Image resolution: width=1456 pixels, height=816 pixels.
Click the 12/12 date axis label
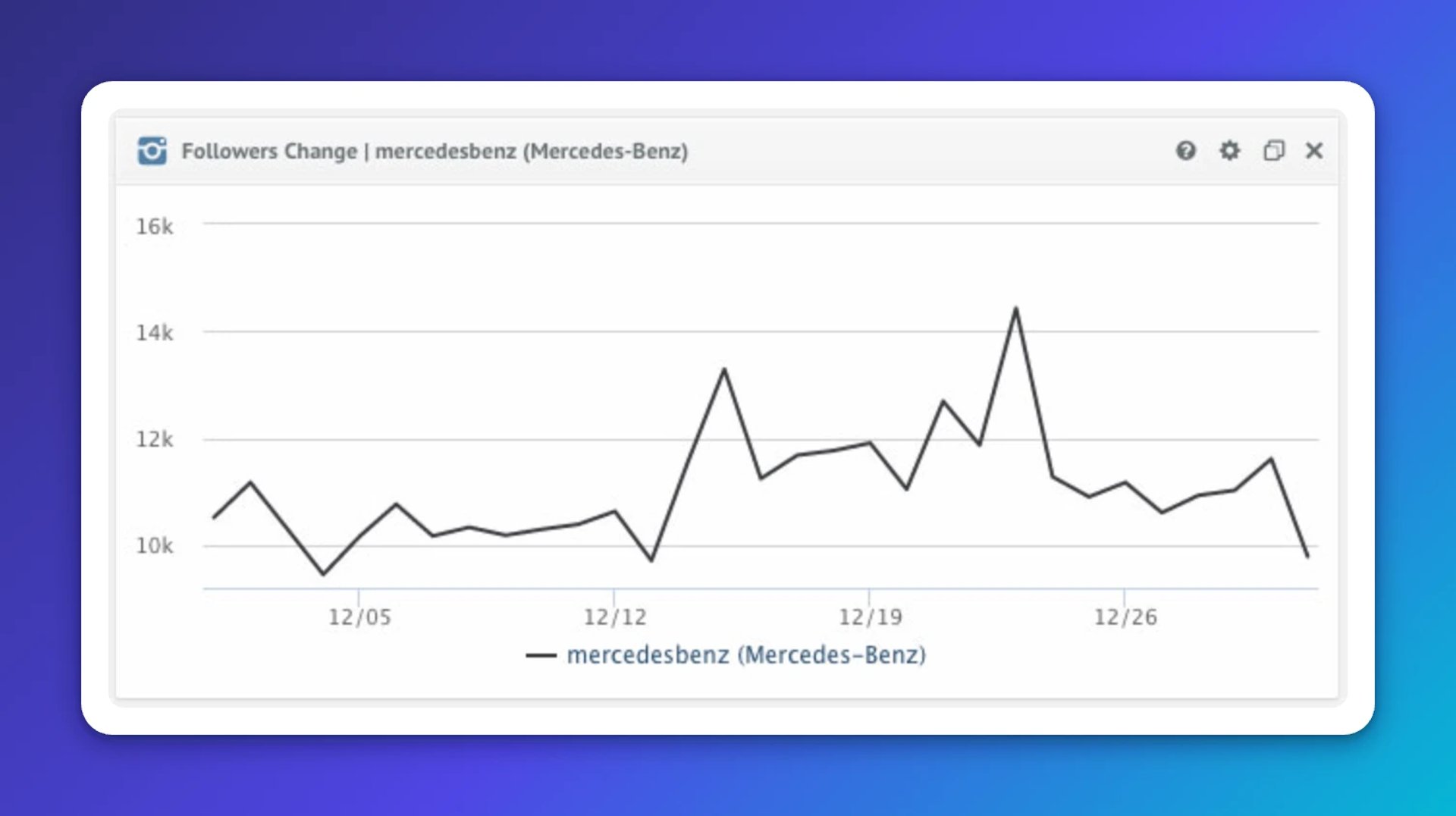coord(615,617)
